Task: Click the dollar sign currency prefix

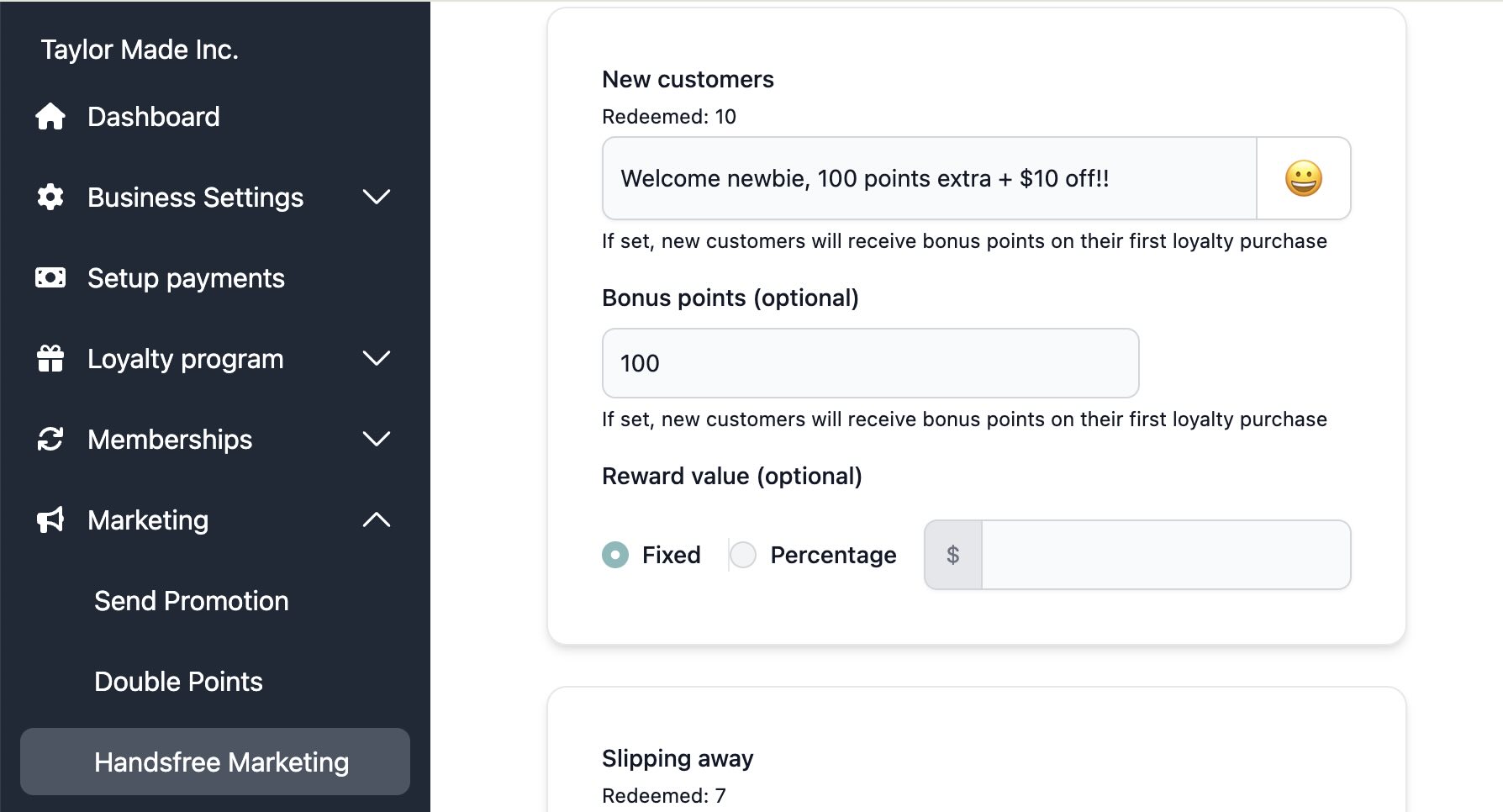Action: (x=953, y=555)
